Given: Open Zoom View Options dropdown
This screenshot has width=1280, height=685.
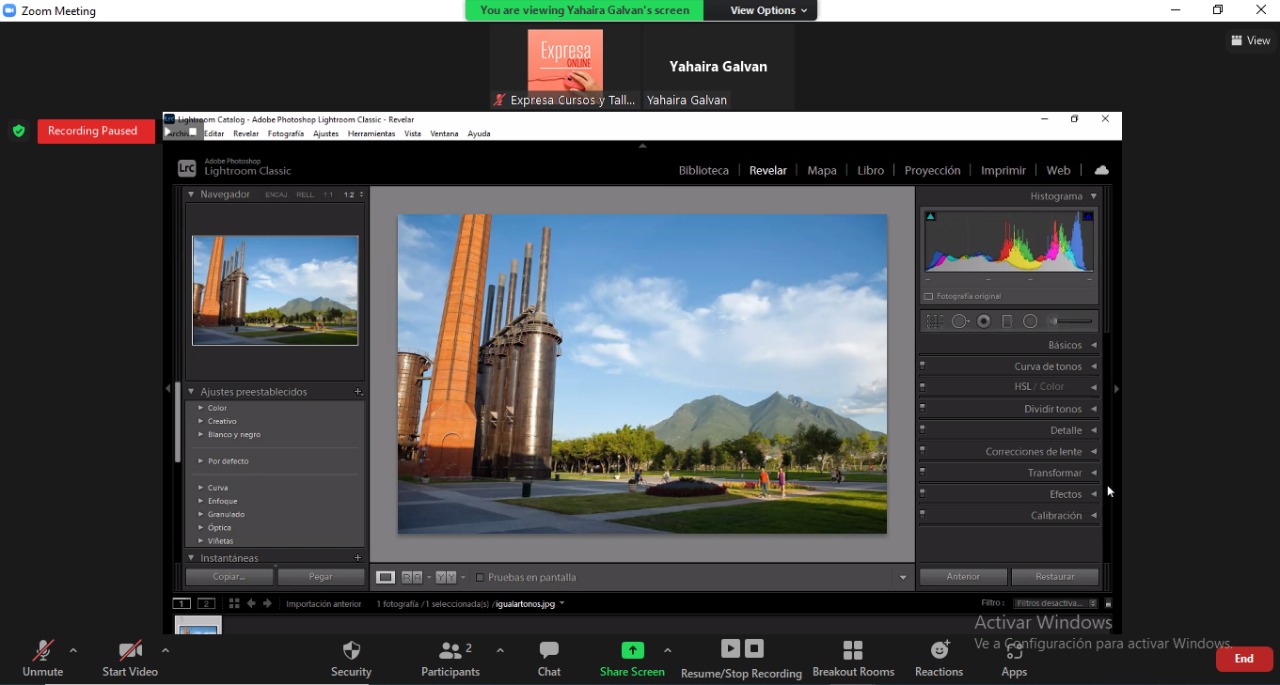Looking at the screenshot, I should [x=768, y=10].
